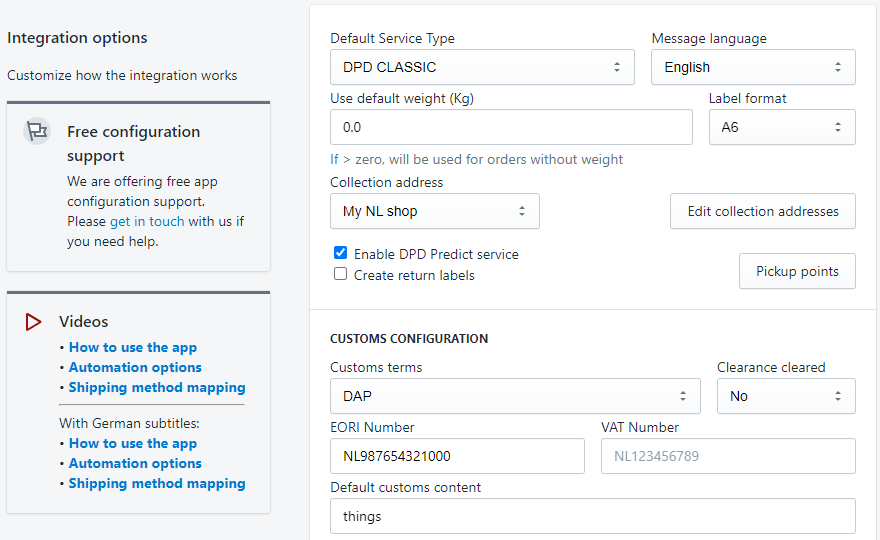Viewport: 880px width, 540px height.
Task: Open the Customs terms dropdown
Action: tap(515, 396)
